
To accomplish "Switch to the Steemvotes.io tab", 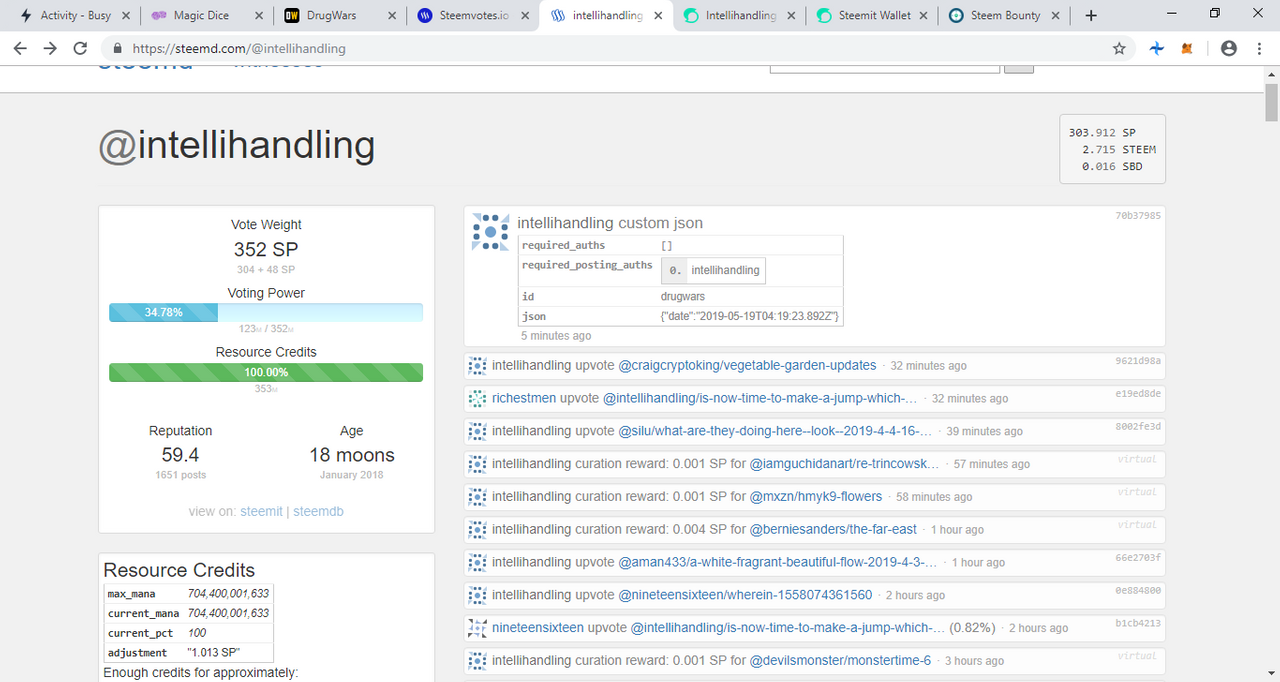I will click(x=472, y=15).
